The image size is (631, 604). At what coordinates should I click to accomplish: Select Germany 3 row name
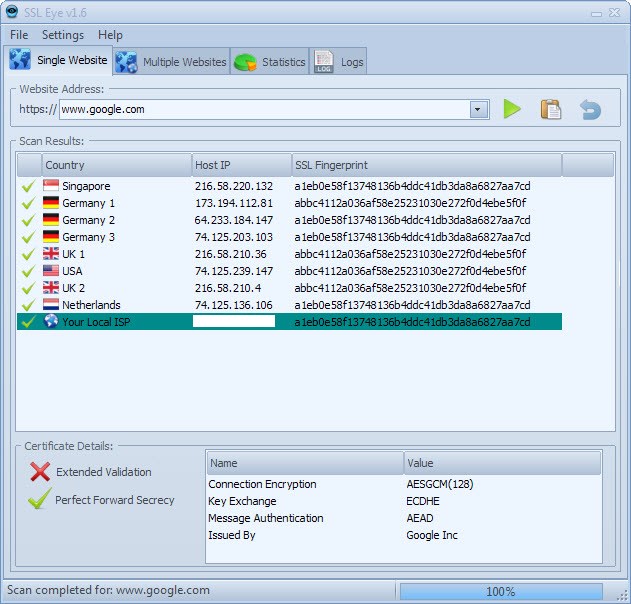(x=88, y=237)
